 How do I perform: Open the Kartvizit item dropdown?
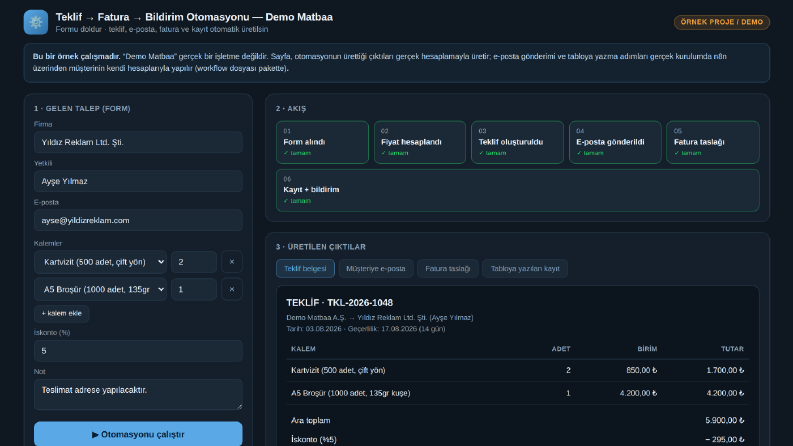[x=100, y=262]
